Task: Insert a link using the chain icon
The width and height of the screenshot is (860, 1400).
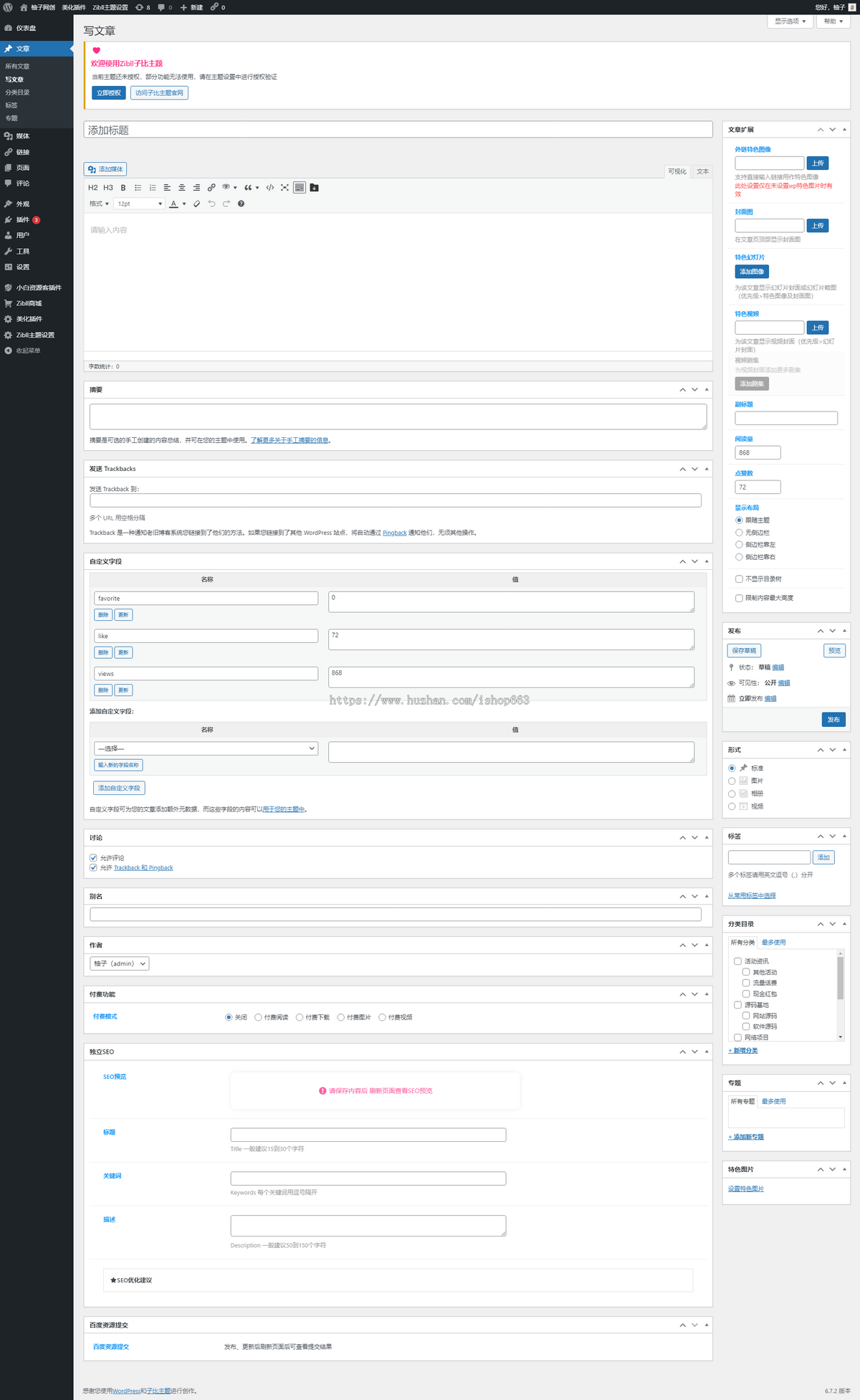Action: click(211, 188)
